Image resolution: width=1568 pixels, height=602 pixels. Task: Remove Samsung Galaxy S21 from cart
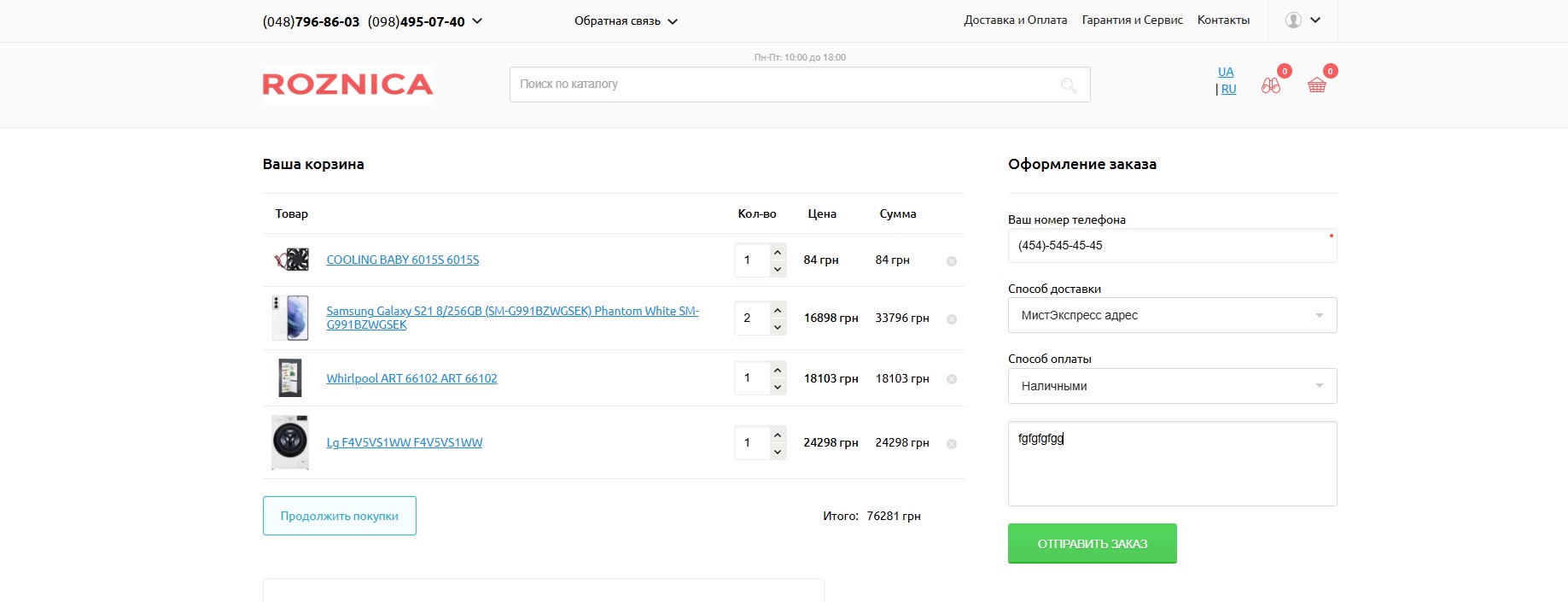(x=952, y=319)
